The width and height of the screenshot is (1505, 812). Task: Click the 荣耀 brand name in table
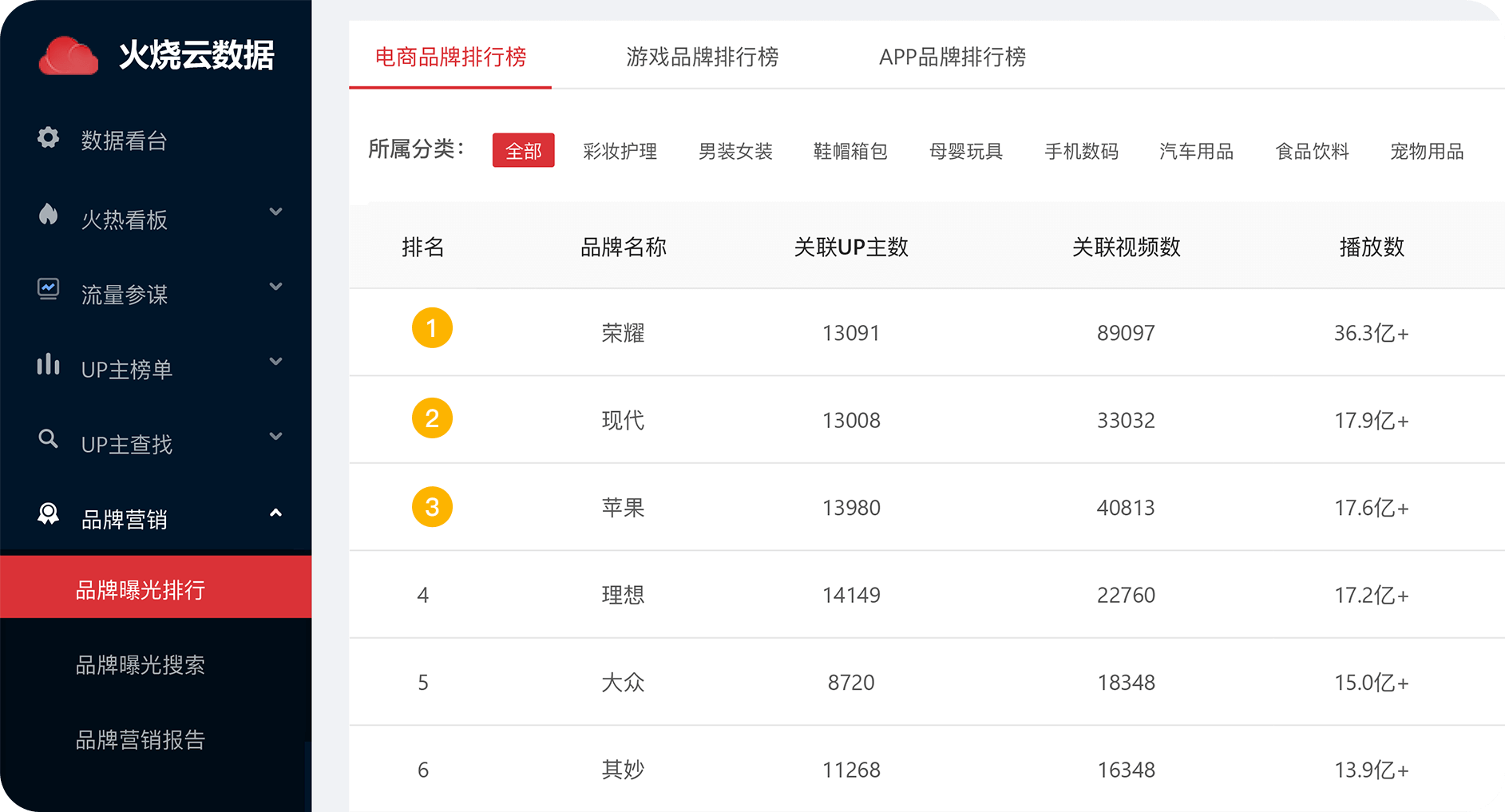click(x=623, y=333)
